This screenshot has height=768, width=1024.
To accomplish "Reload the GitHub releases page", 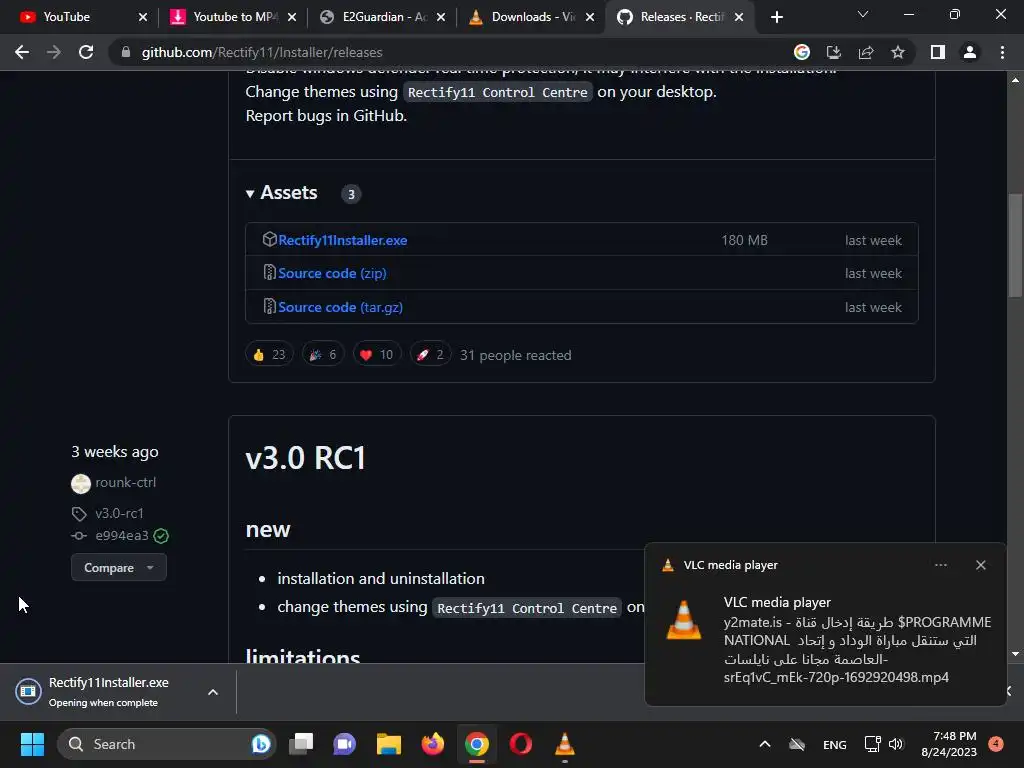I will click(x=86, y=52).
